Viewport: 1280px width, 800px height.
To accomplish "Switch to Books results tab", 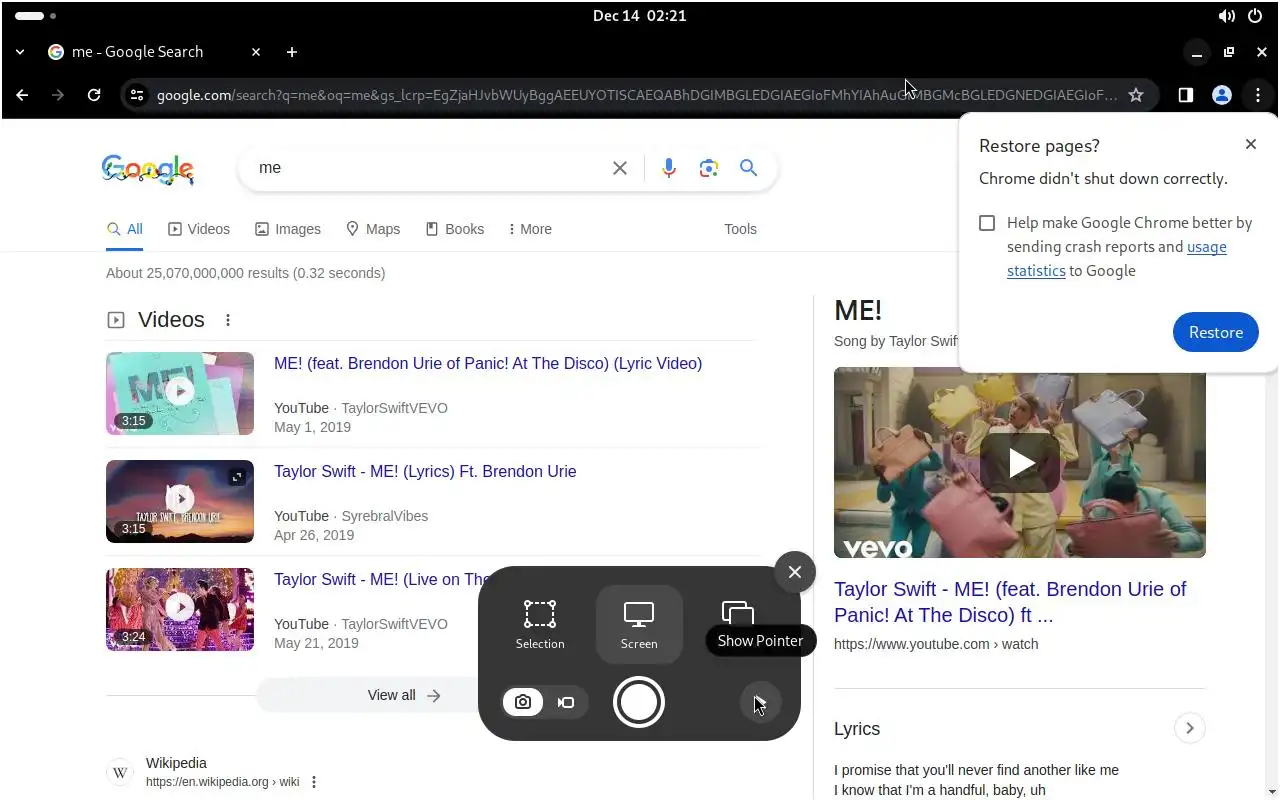I will click(x=455, y=229).
